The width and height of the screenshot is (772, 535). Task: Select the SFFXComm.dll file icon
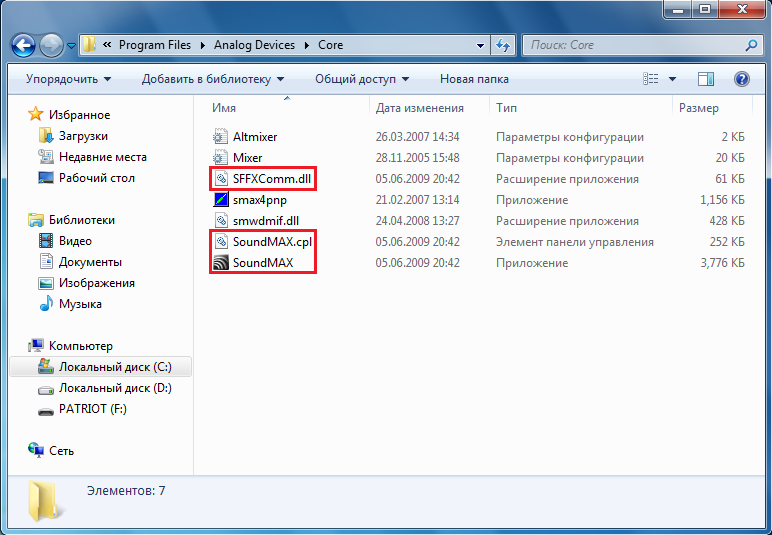pos(221,179)
